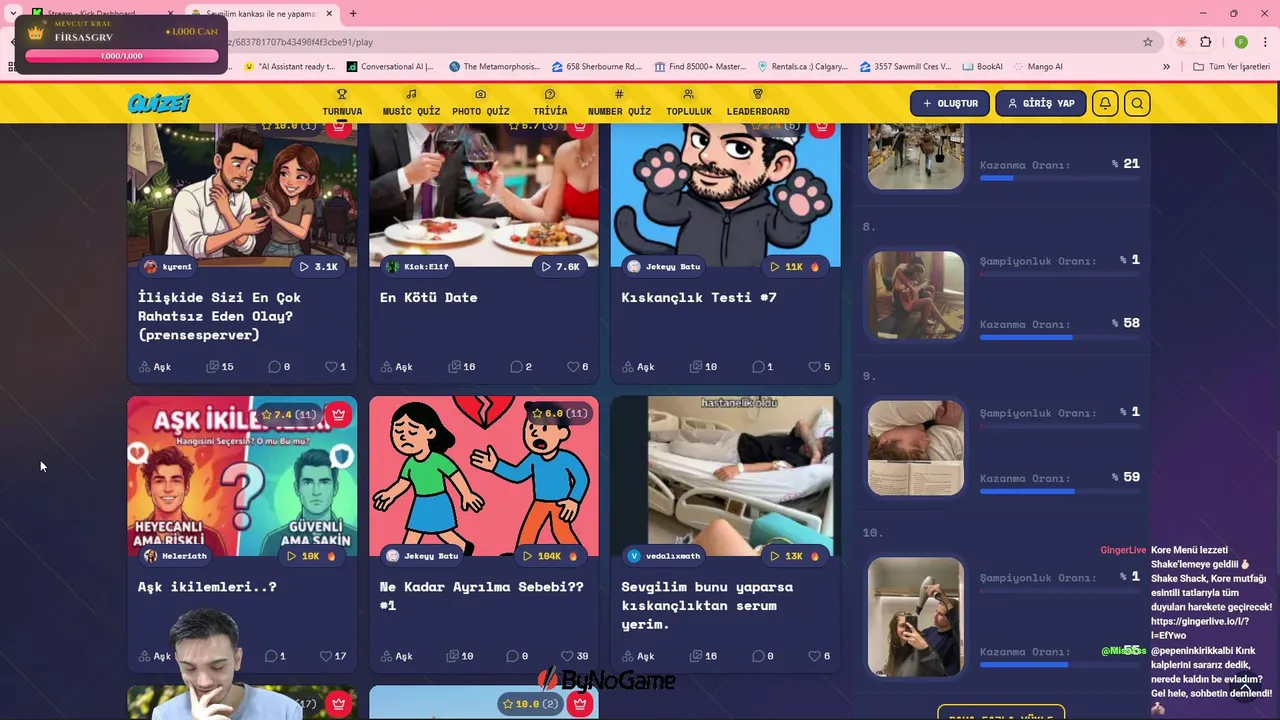Open the Find 85000+ Master bookmark

pos(700,66)
